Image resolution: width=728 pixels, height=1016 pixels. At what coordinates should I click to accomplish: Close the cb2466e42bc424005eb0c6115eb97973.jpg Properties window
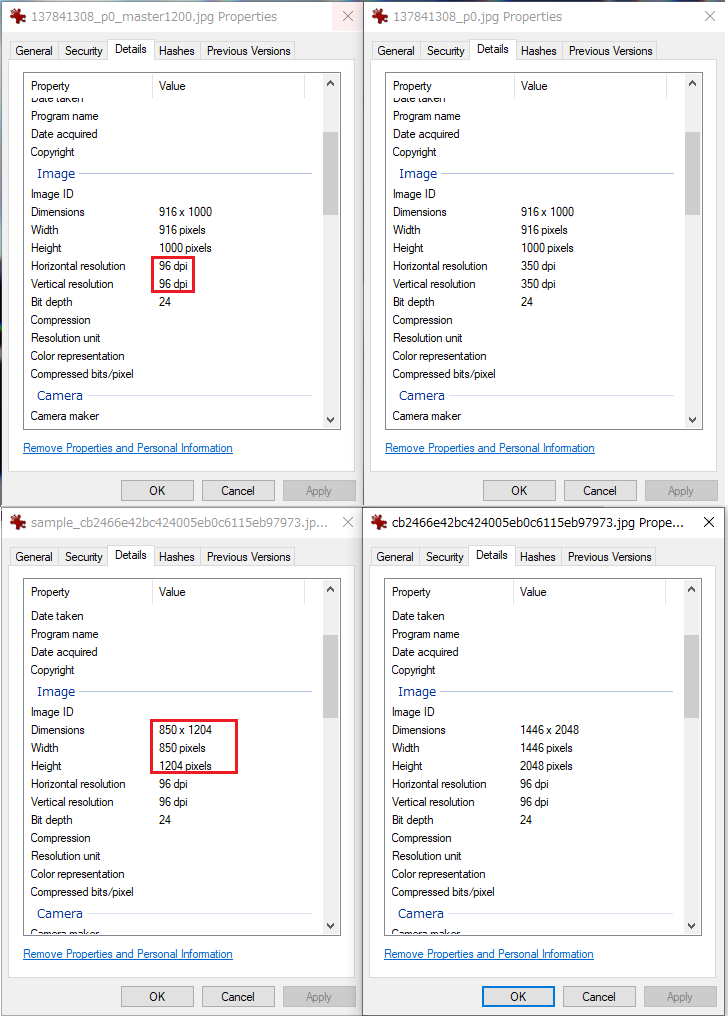(x=709, y=522)
